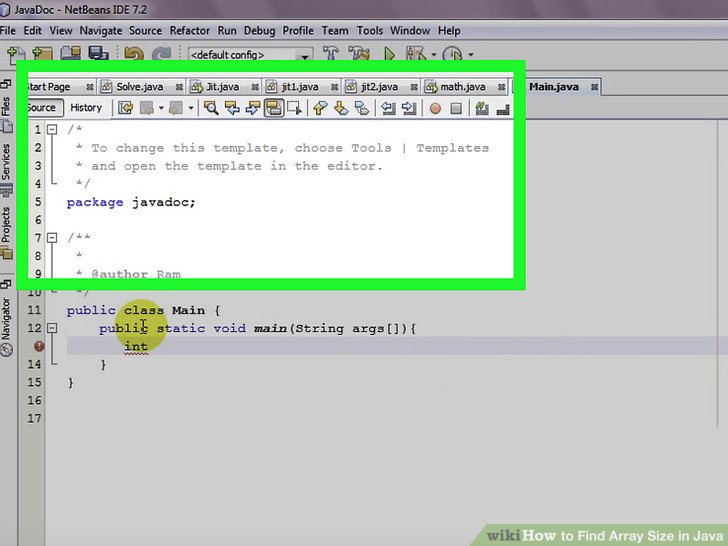Click the Debug Project toolbar icon

(416, 54)
